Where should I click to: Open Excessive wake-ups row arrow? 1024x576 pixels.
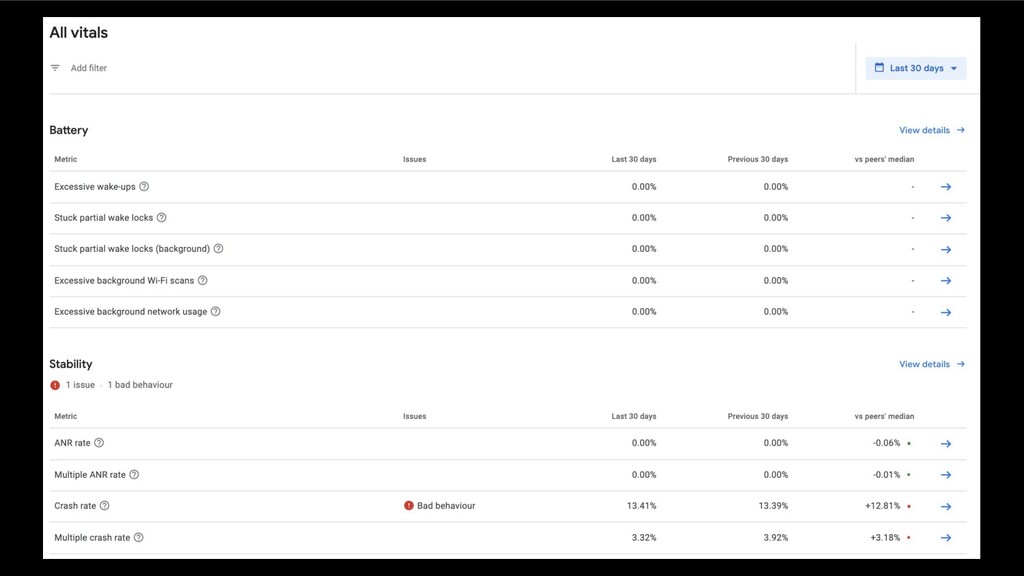pyautogui.click(x=946, y=187)
